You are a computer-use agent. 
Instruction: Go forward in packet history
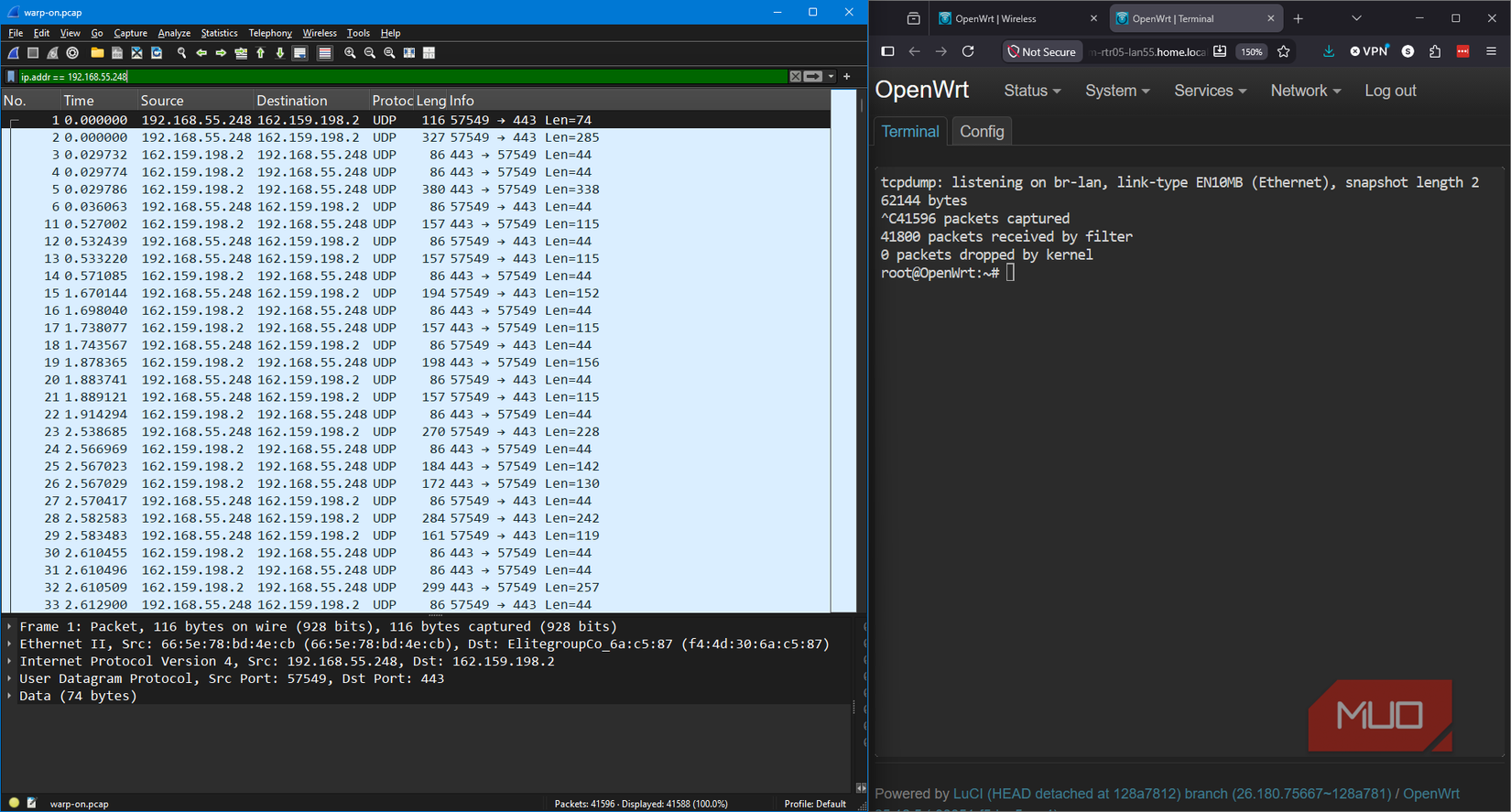pyautogui.click(x=221, y=53)
